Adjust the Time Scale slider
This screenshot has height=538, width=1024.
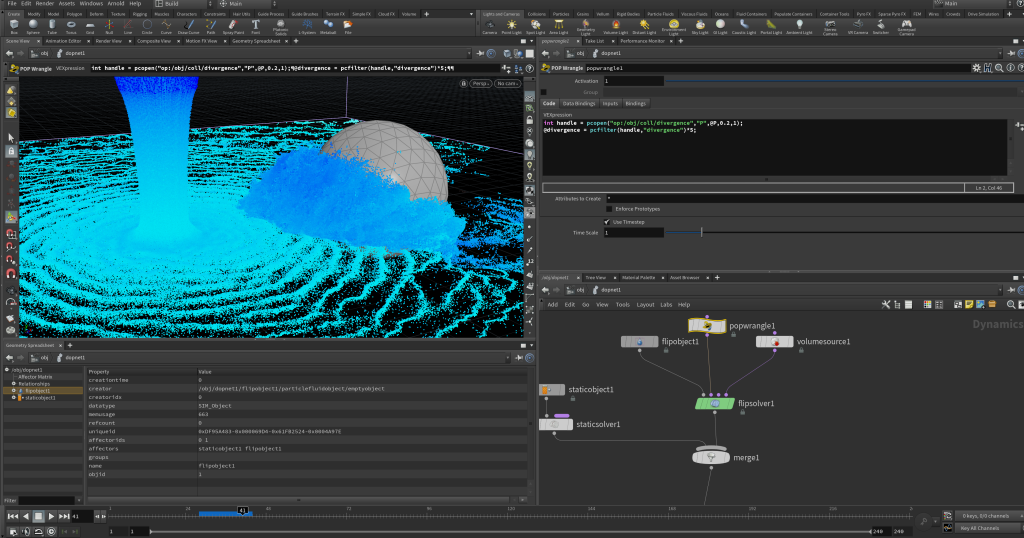pyautogui.click(x=702, y=232)
